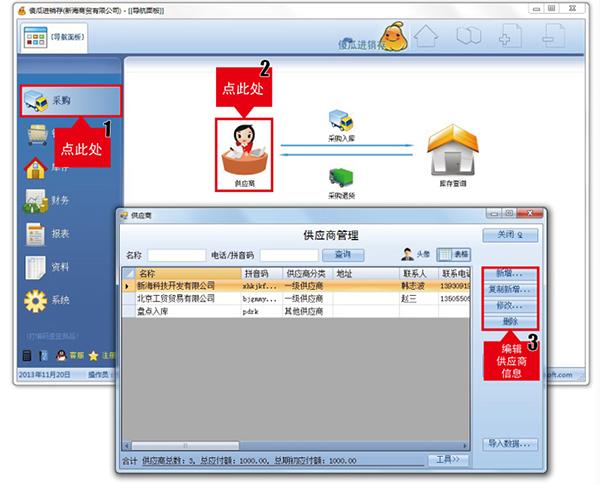Image resolution: width=600 pixels, height=485 pixels.
Task: Click the QQ 客服 customer service icon
Action: (x=67, y=355)
